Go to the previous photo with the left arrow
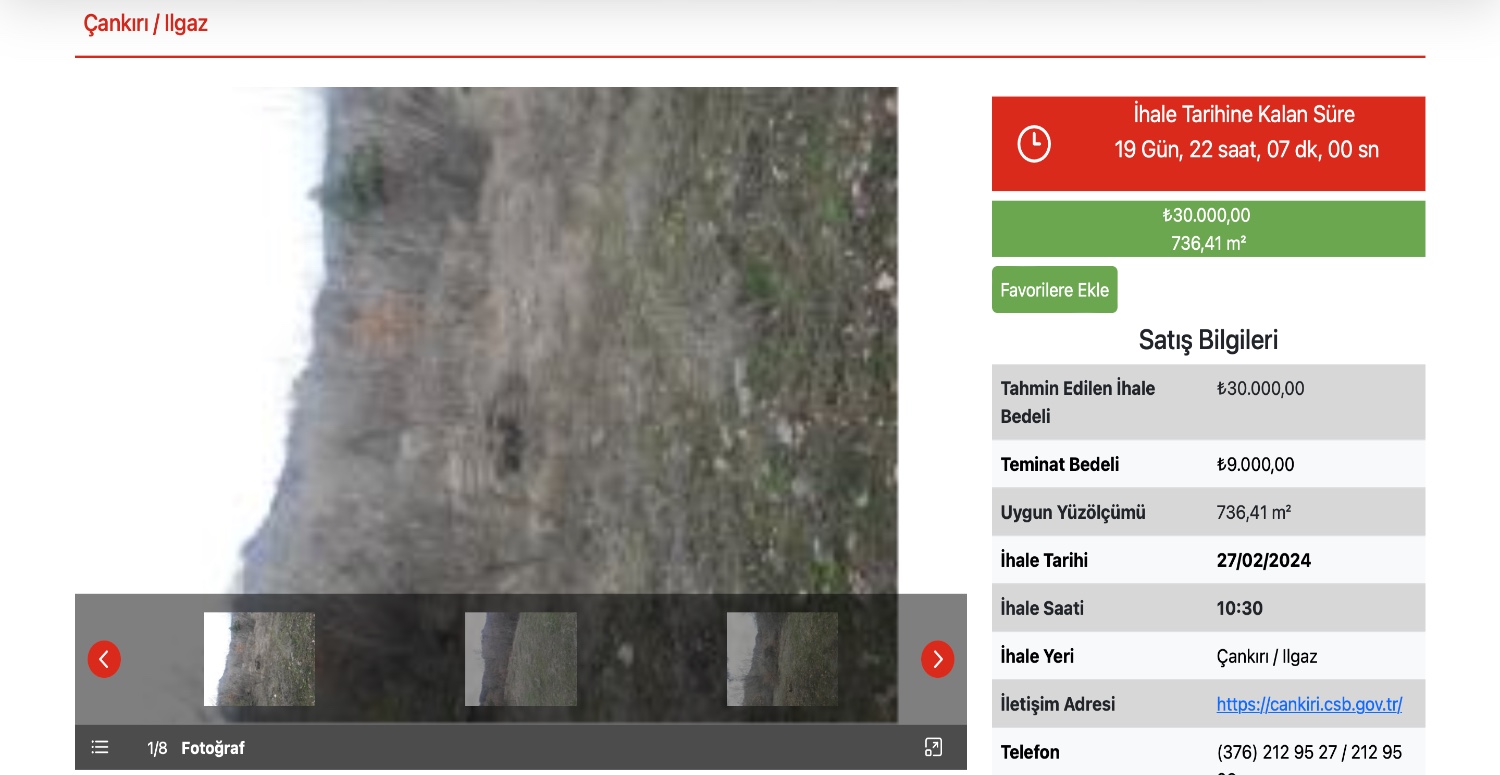Viewport: 1500px width, 775px height. (x=104, y=659)
